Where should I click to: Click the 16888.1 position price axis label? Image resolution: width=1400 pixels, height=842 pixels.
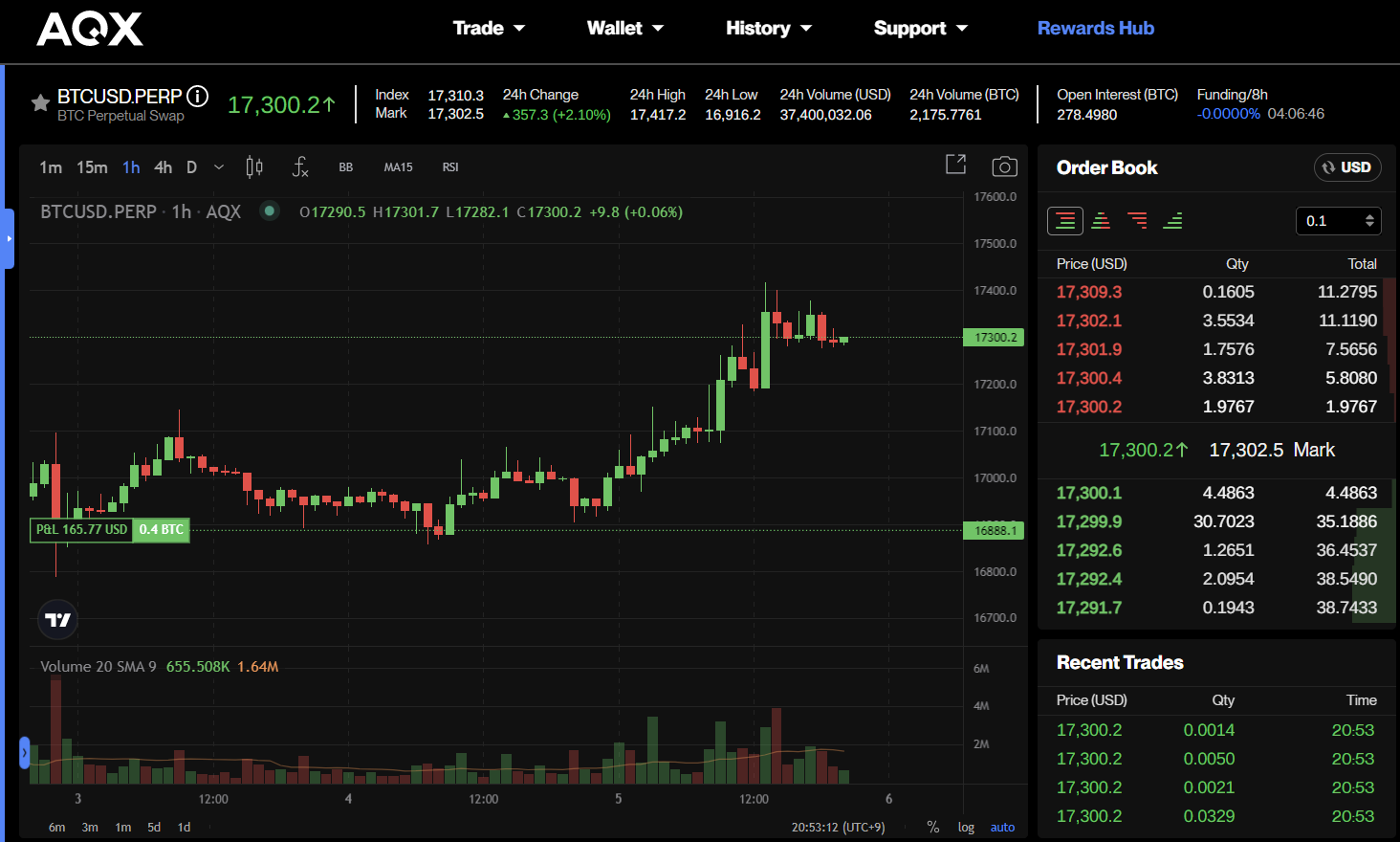point(994,530)
